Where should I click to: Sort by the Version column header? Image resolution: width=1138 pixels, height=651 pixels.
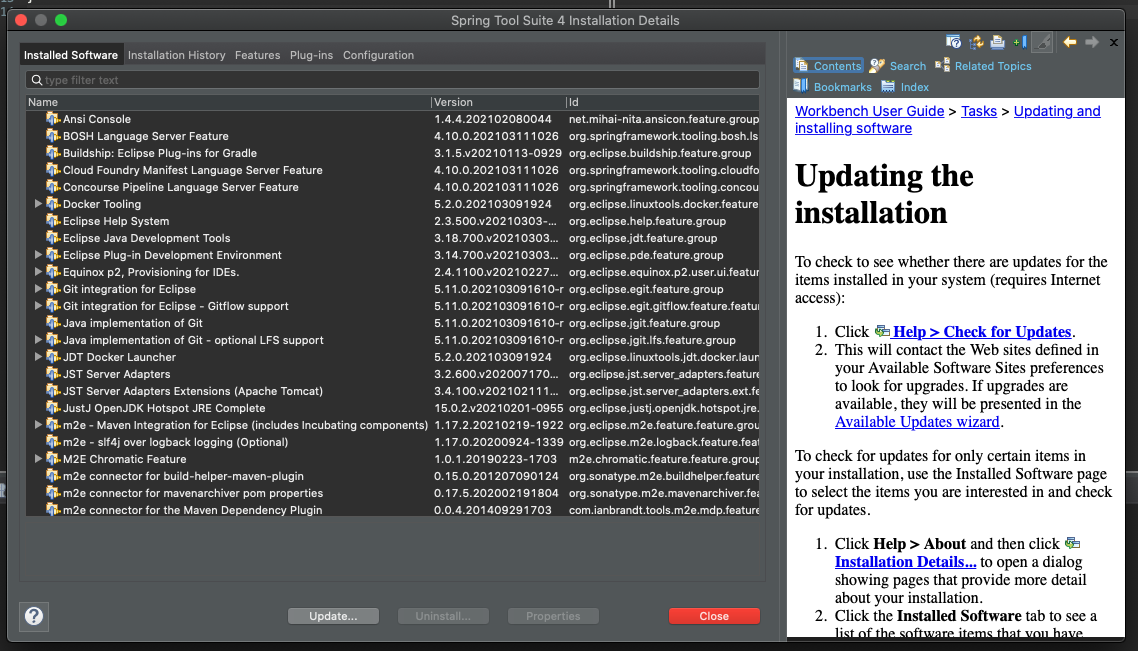[498, 102]
